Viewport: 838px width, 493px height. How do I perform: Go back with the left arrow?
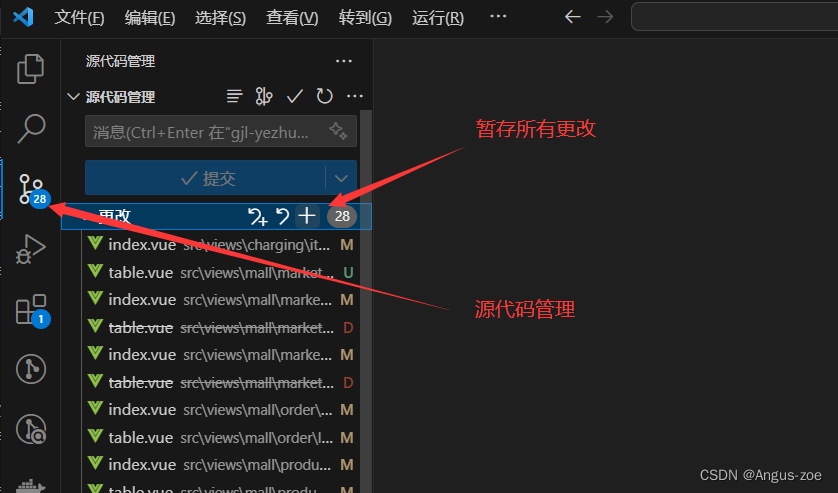572,17
